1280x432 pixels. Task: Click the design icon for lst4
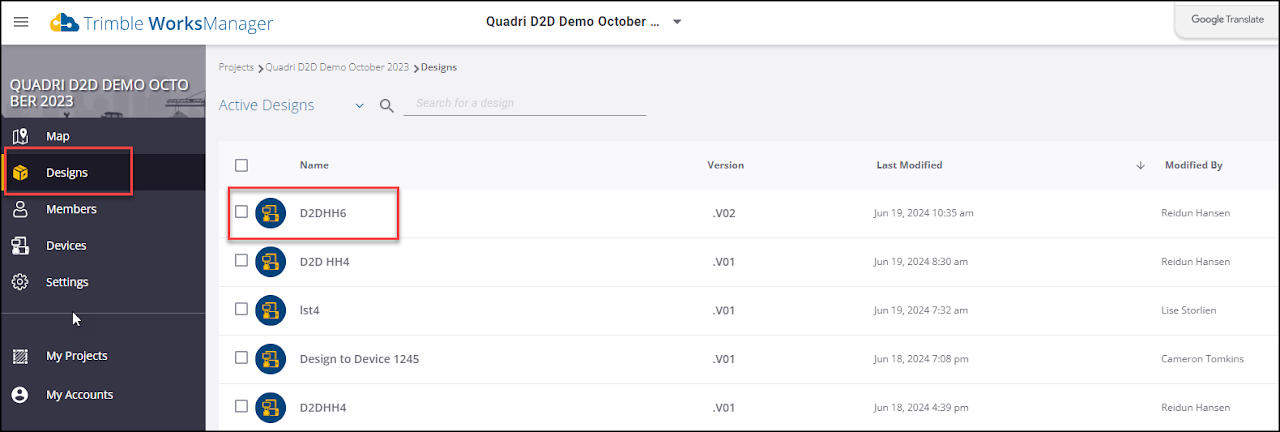(x=271, y=310)
